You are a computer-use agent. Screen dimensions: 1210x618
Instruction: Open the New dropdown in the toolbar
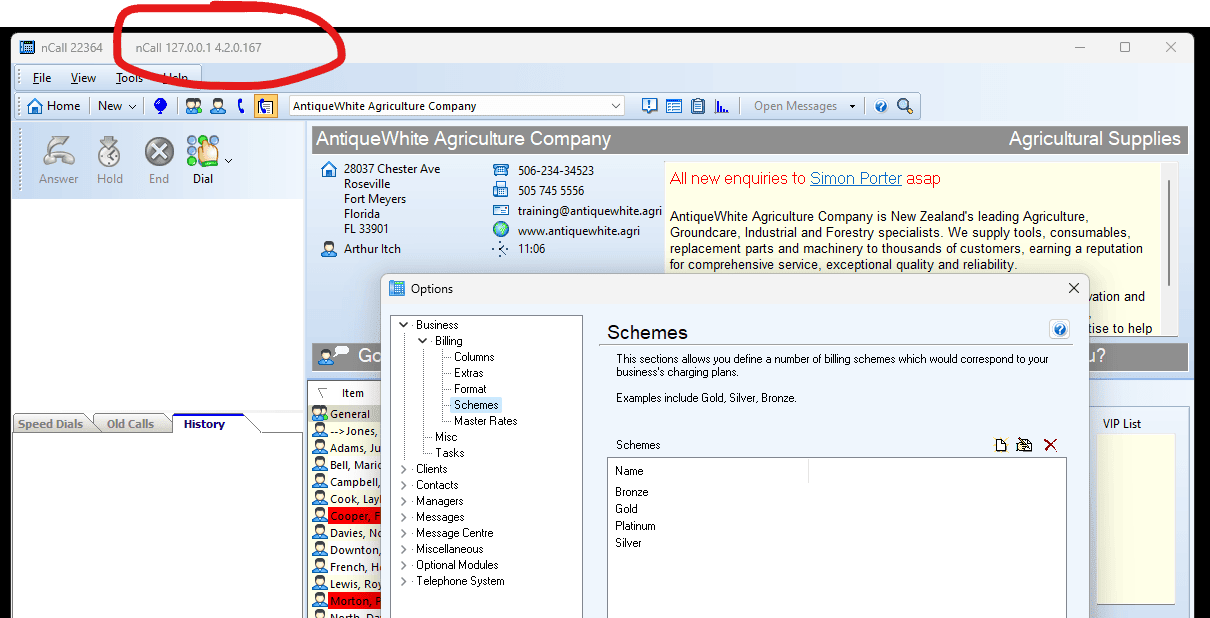coord(117,106)
